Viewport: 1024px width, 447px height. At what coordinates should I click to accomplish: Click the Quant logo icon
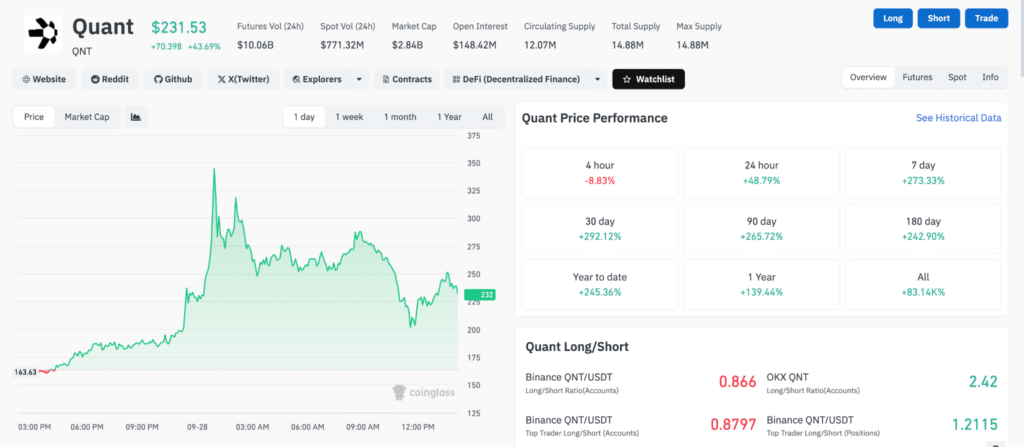click(x=43, y=33)
